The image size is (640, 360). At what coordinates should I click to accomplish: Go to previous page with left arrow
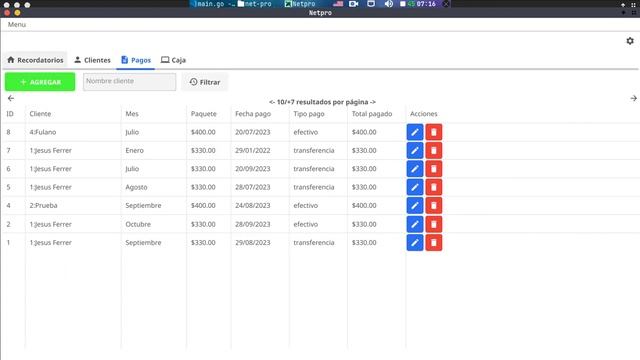click(x=11, y=98)
